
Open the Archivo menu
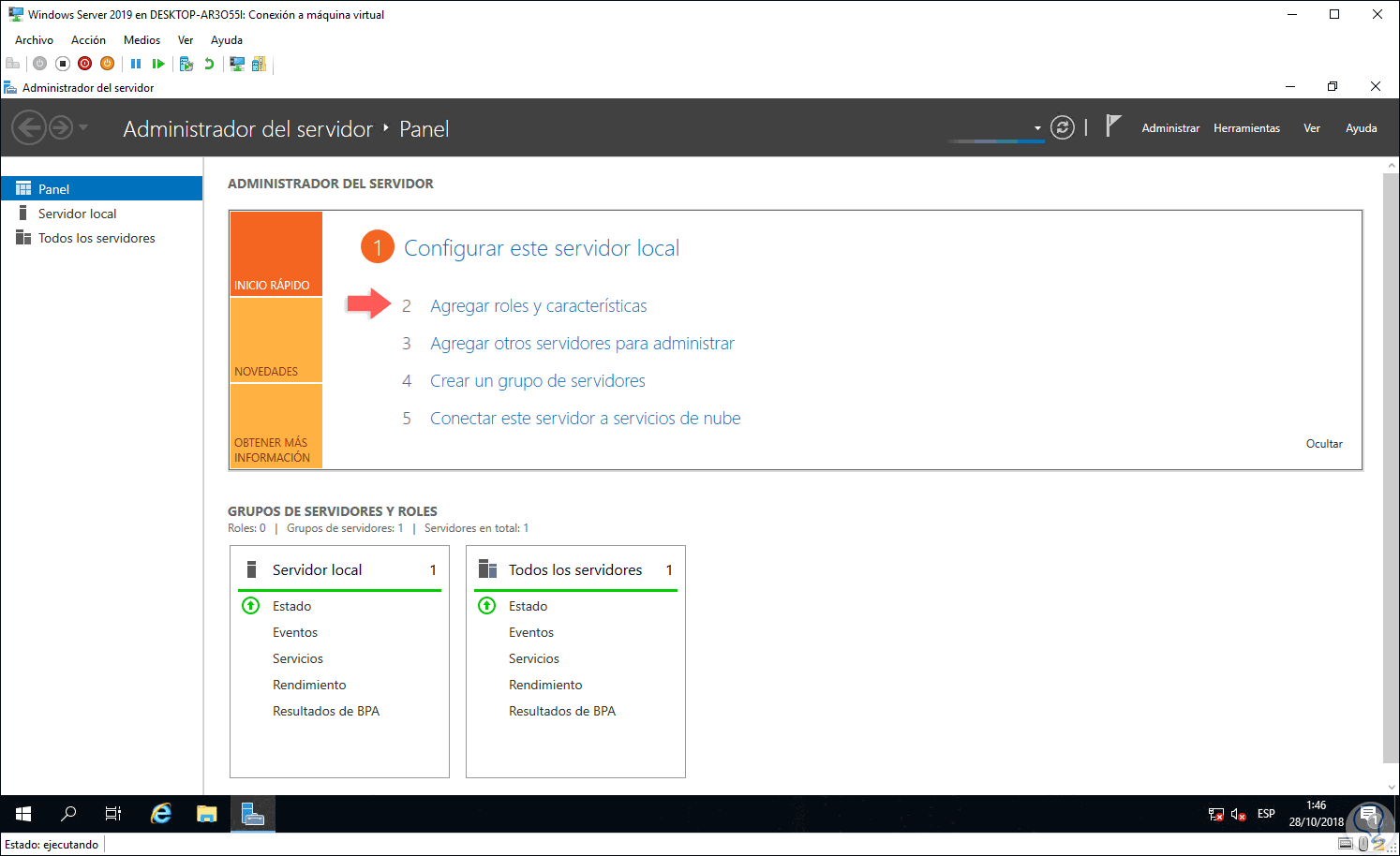click(34, 40)
